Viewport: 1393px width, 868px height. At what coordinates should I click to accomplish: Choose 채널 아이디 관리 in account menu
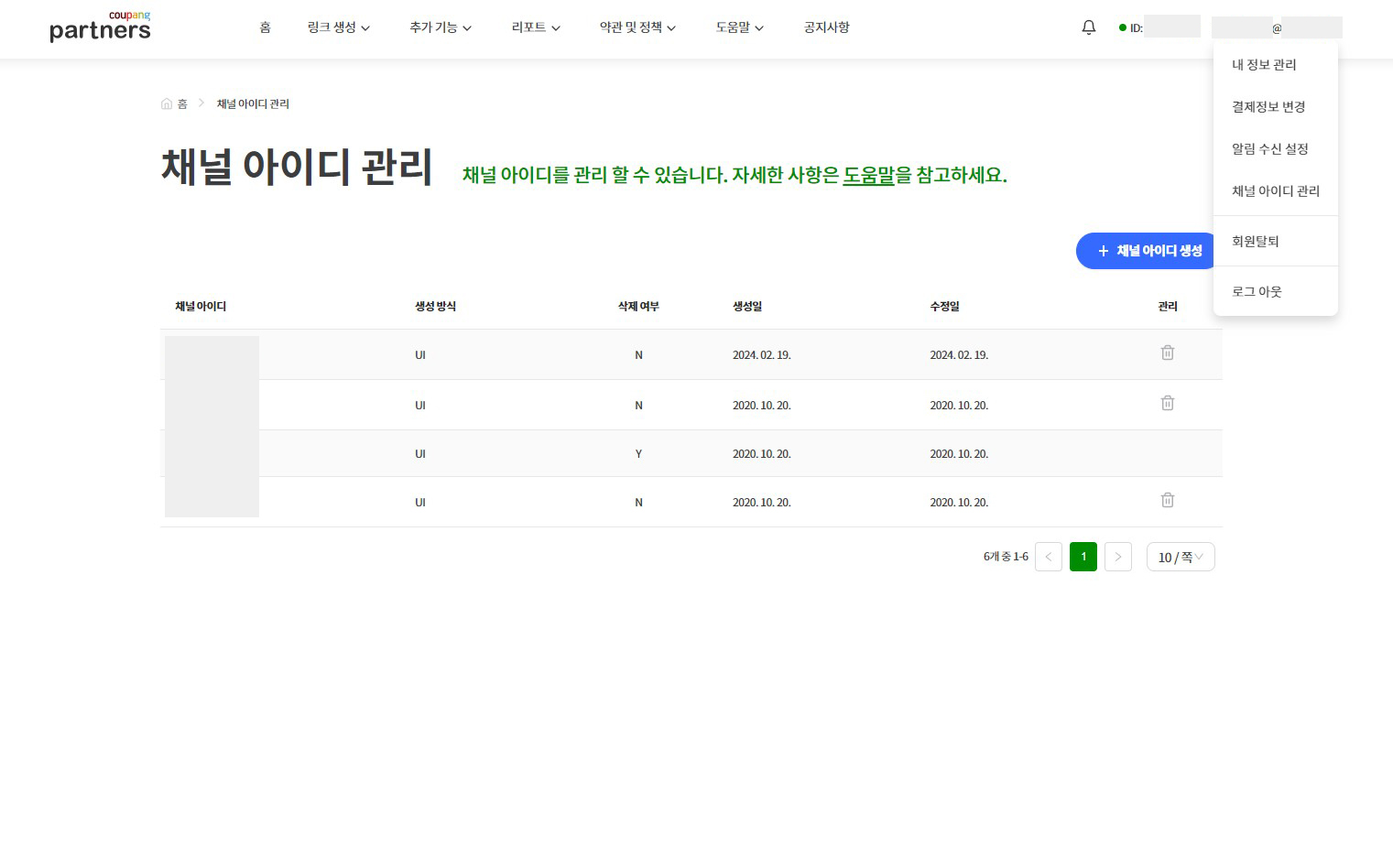(x=1275, y=191)
